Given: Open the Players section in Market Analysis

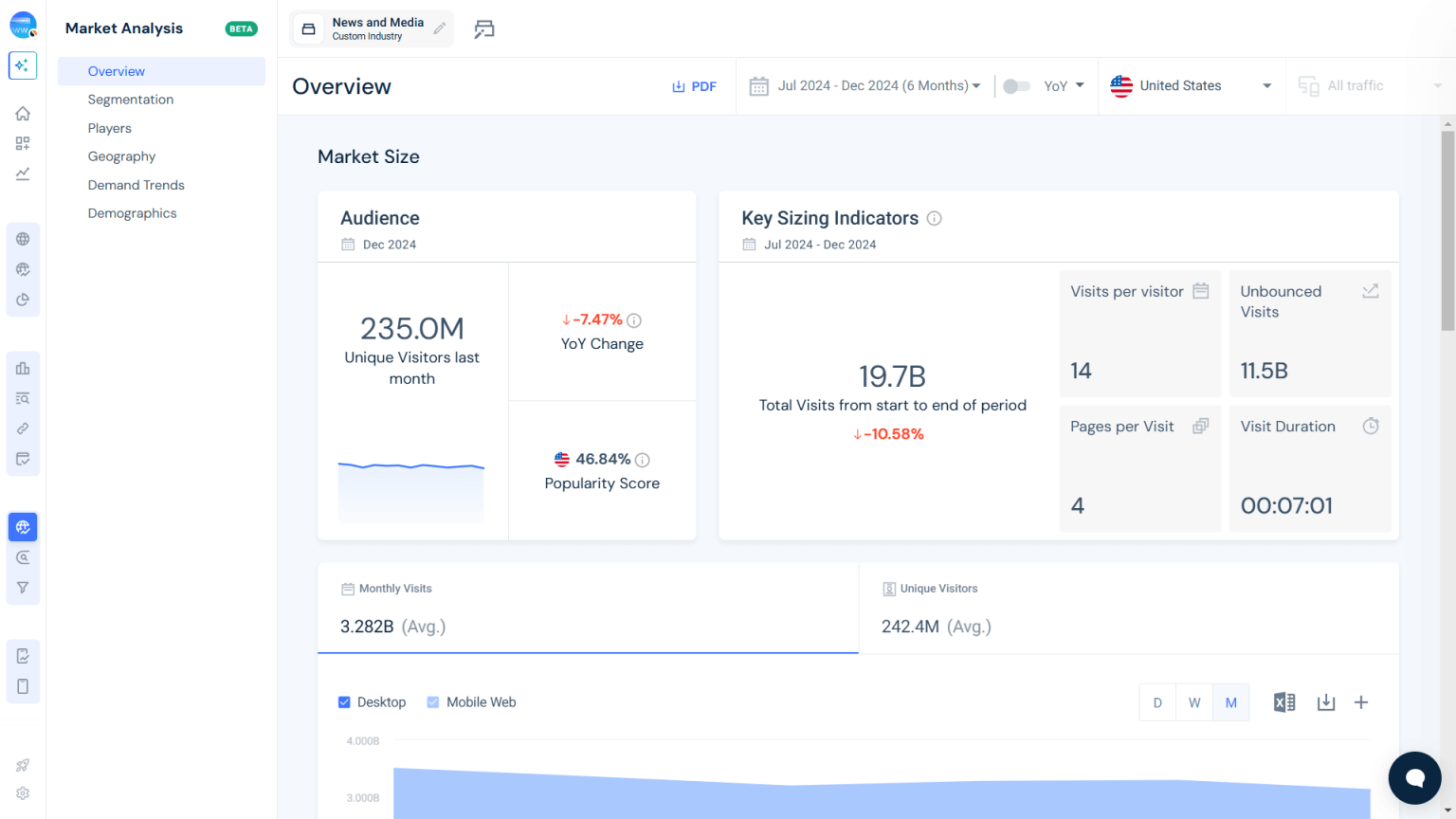Looking at the screenshot, I should point(109,127).
